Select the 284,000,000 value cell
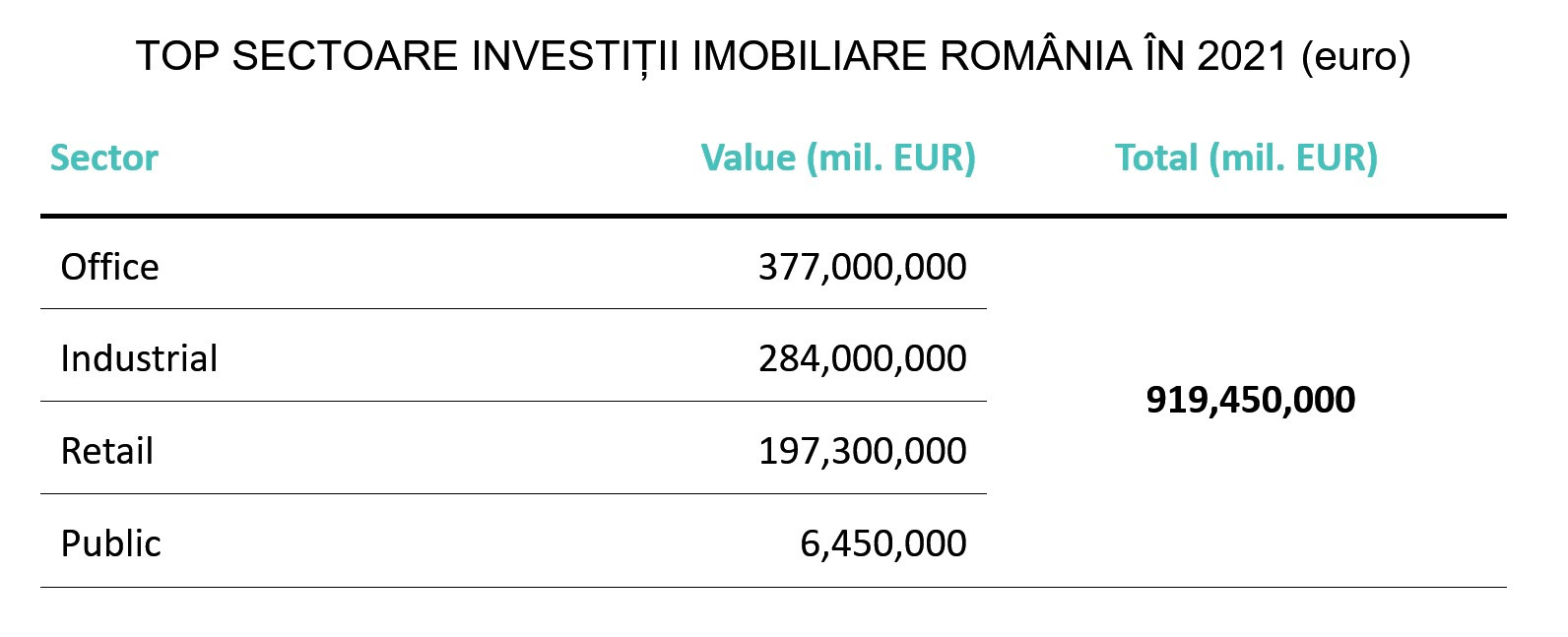 862,358
